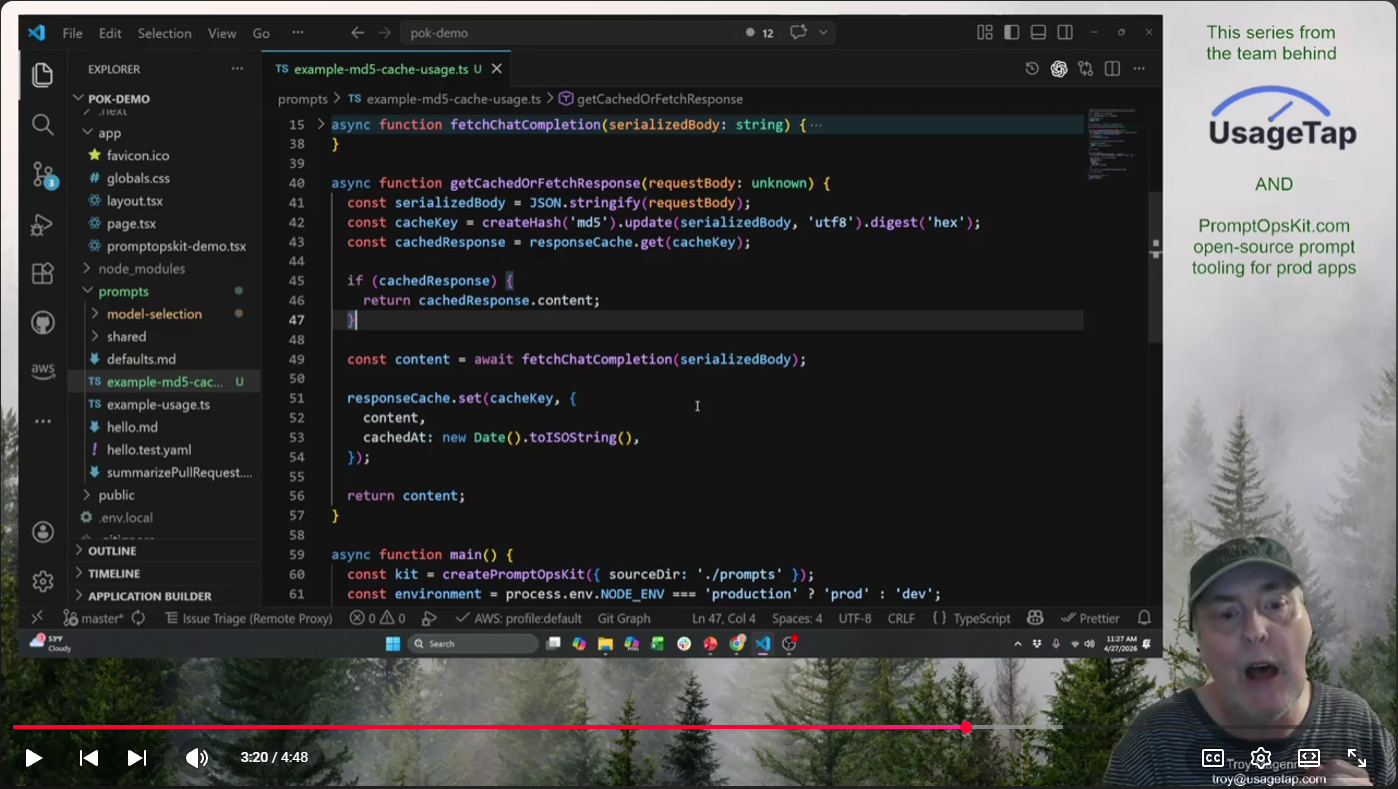The width and height of the screenshot is (1398, 789).
Task: Click the Copilot chat icon in title bar
Action: click(x=798, y=32)
